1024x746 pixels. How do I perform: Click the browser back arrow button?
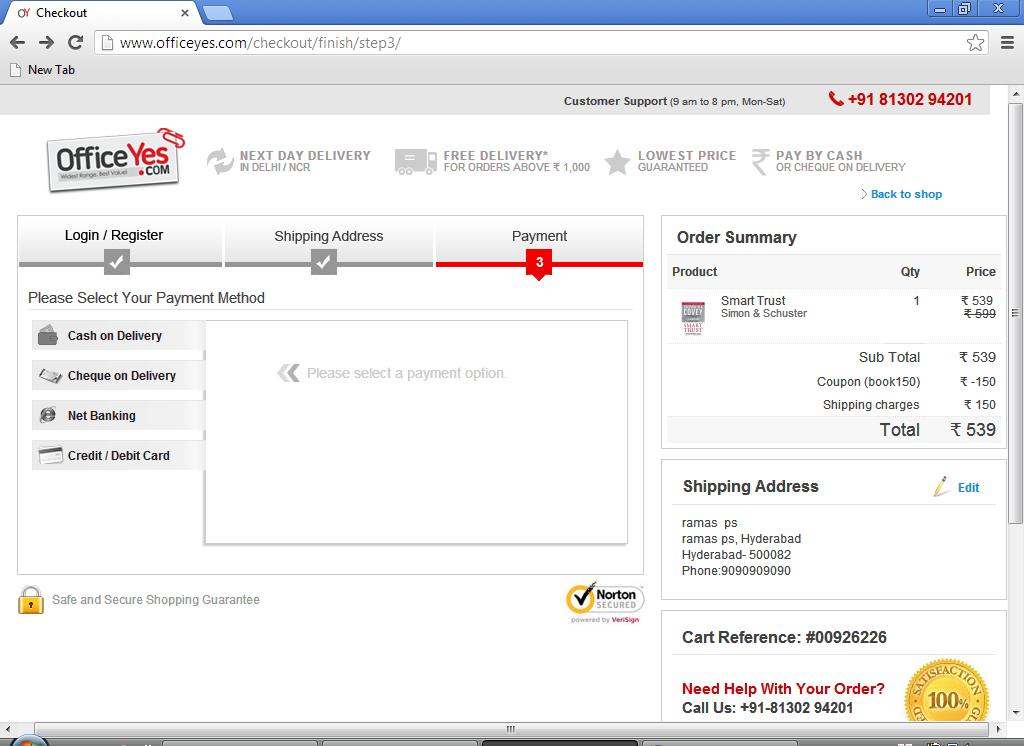point(17,42)
